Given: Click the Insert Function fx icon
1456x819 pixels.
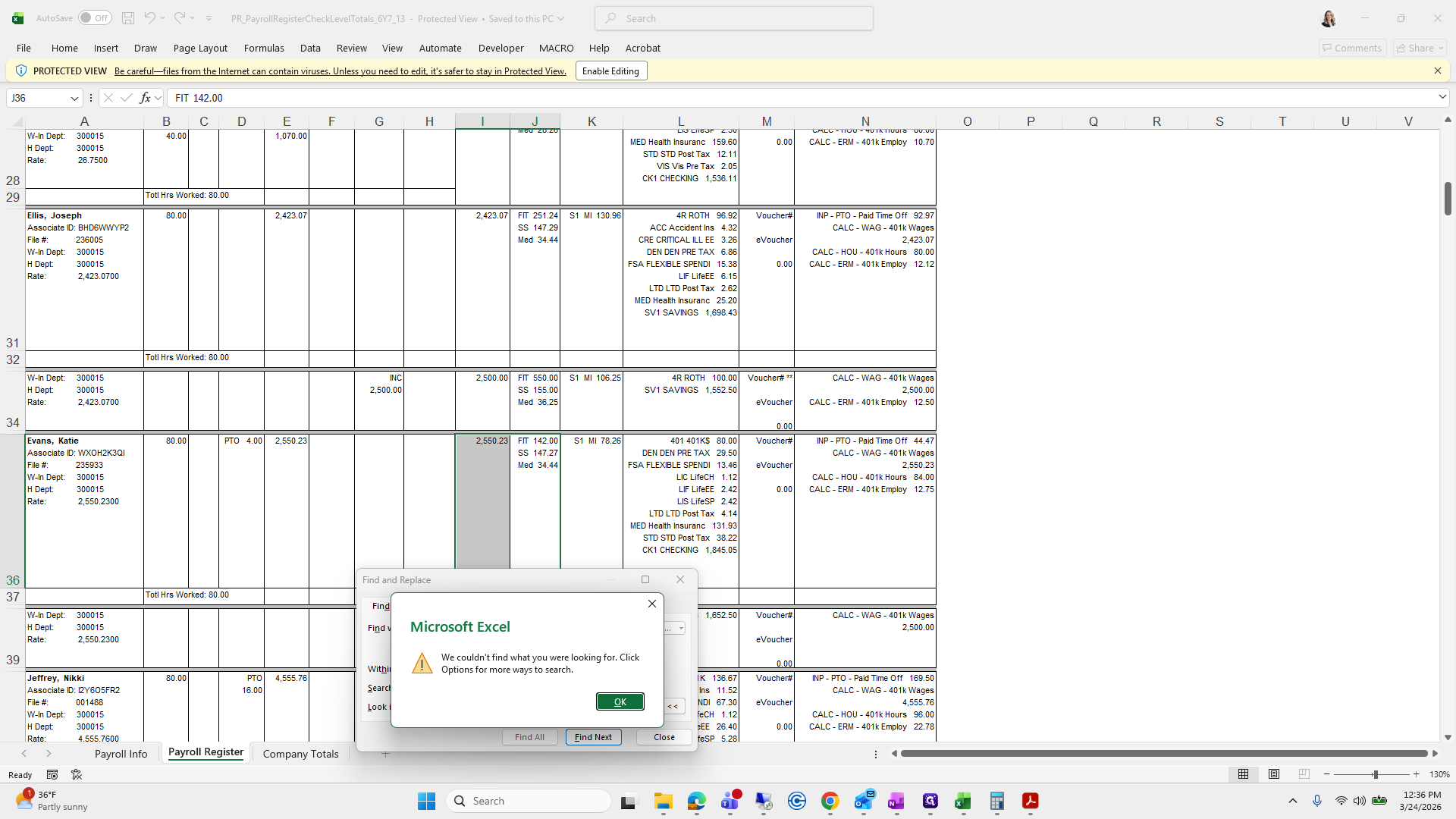Looking at the screenshot, I should click(145, 98).
